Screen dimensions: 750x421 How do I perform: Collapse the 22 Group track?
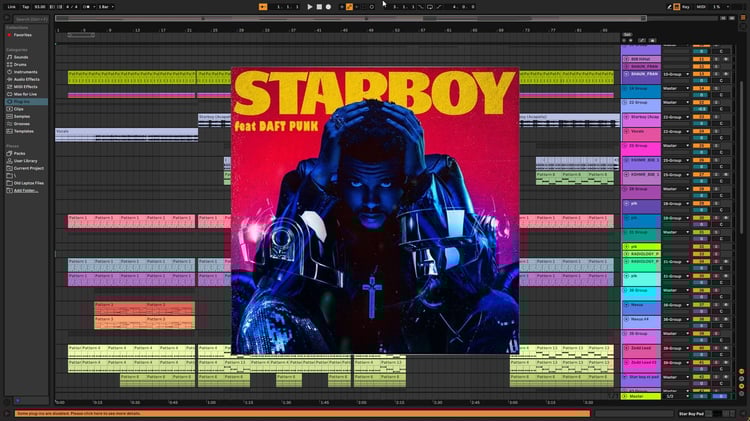coord(625,102)
